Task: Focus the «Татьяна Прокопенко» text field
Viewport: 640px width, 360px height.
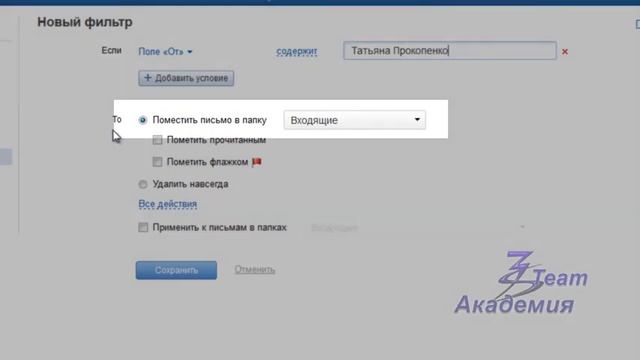Action: coord(450,51)
